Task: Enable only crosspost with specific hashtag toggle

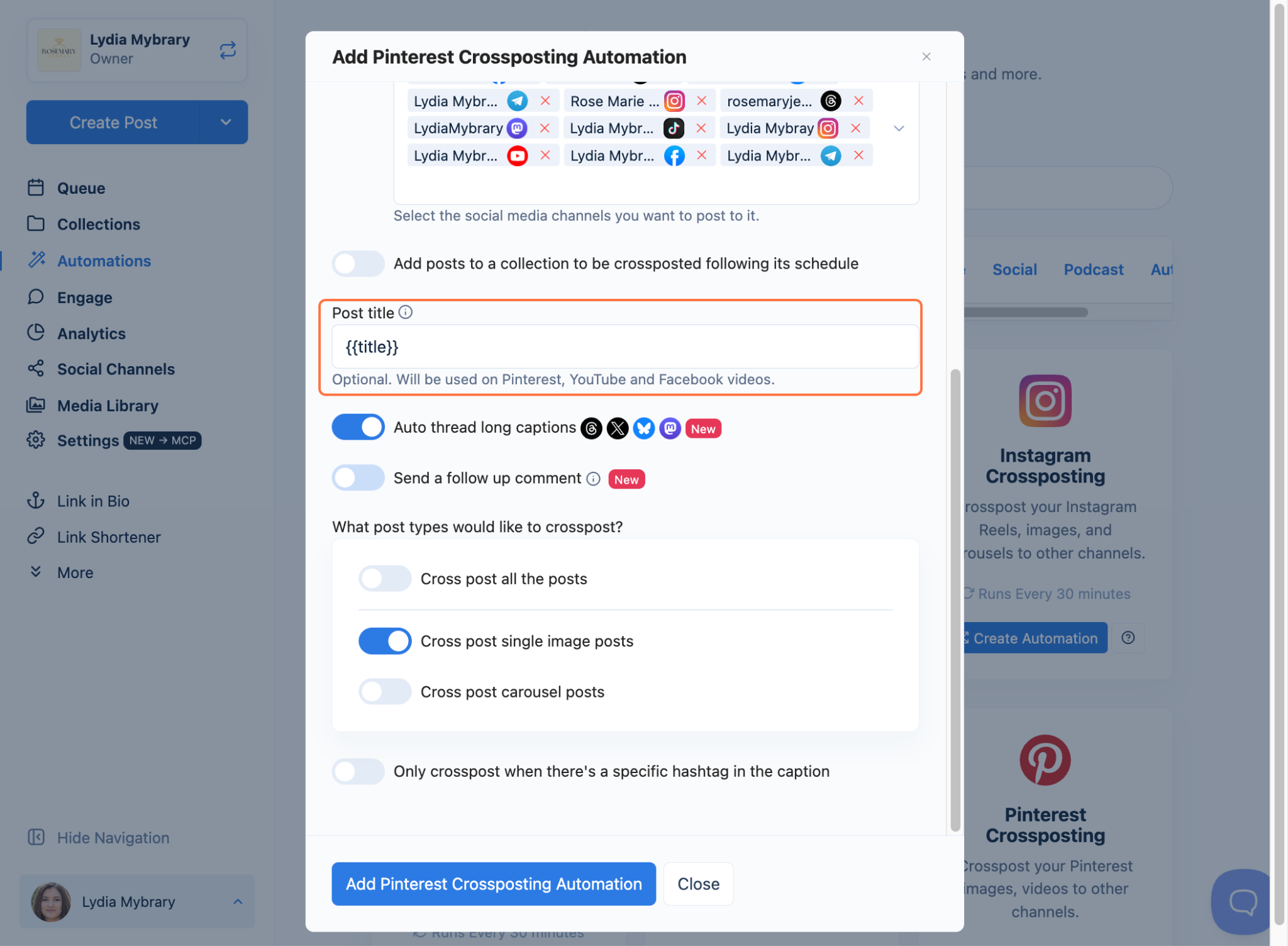Action: tap(358, 771)
